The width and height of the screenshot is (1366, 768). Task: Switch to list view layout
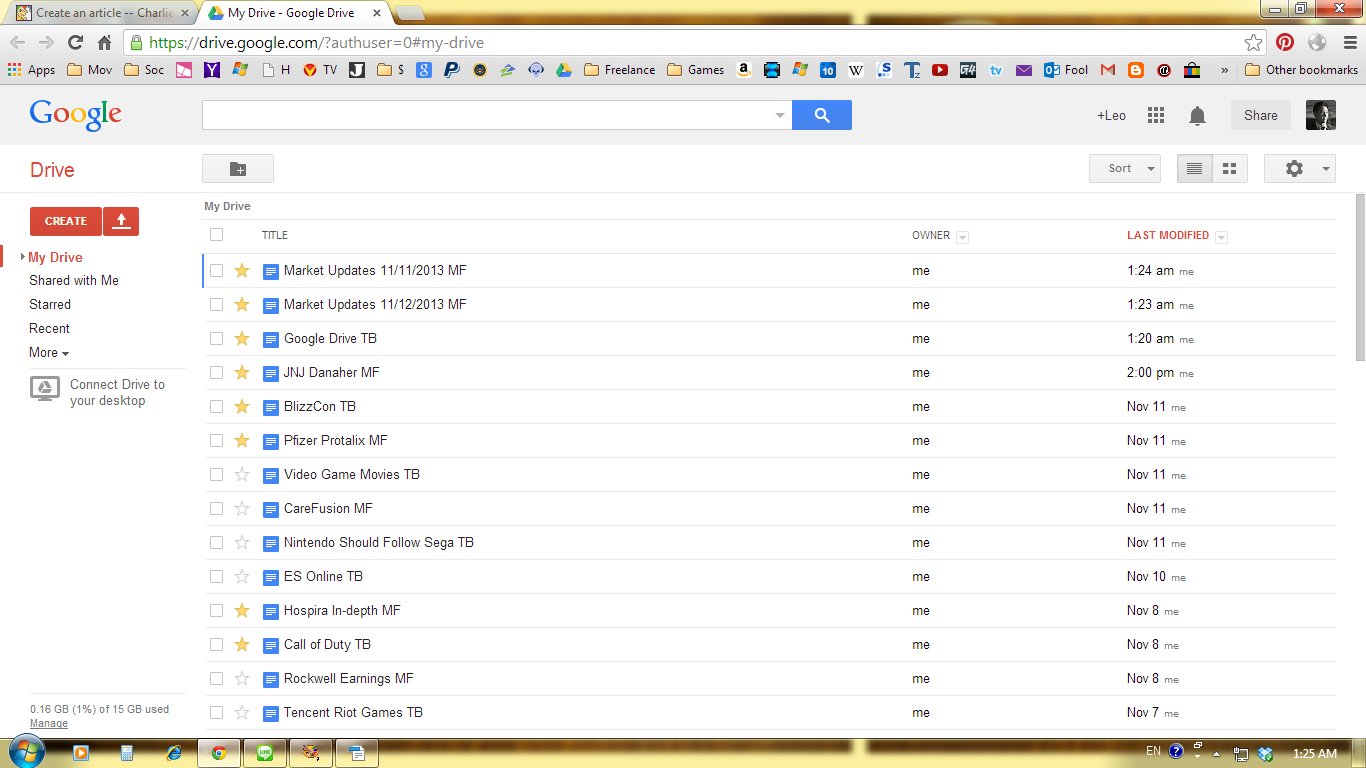coord(1194,169)
